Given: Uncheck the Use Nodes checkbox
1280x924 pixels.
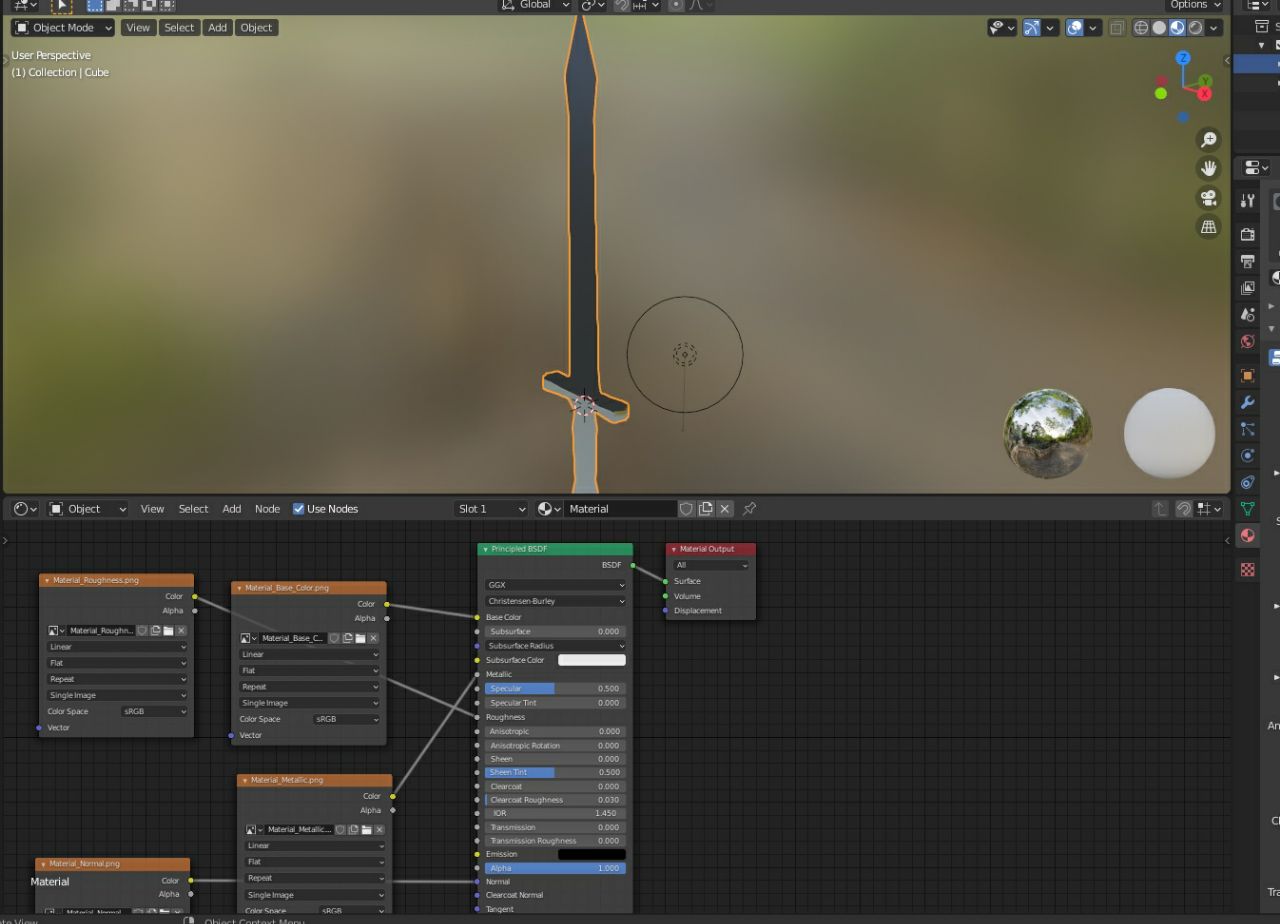Looking at the screenshot, I should pyautogui.click(x=298, y=509).
